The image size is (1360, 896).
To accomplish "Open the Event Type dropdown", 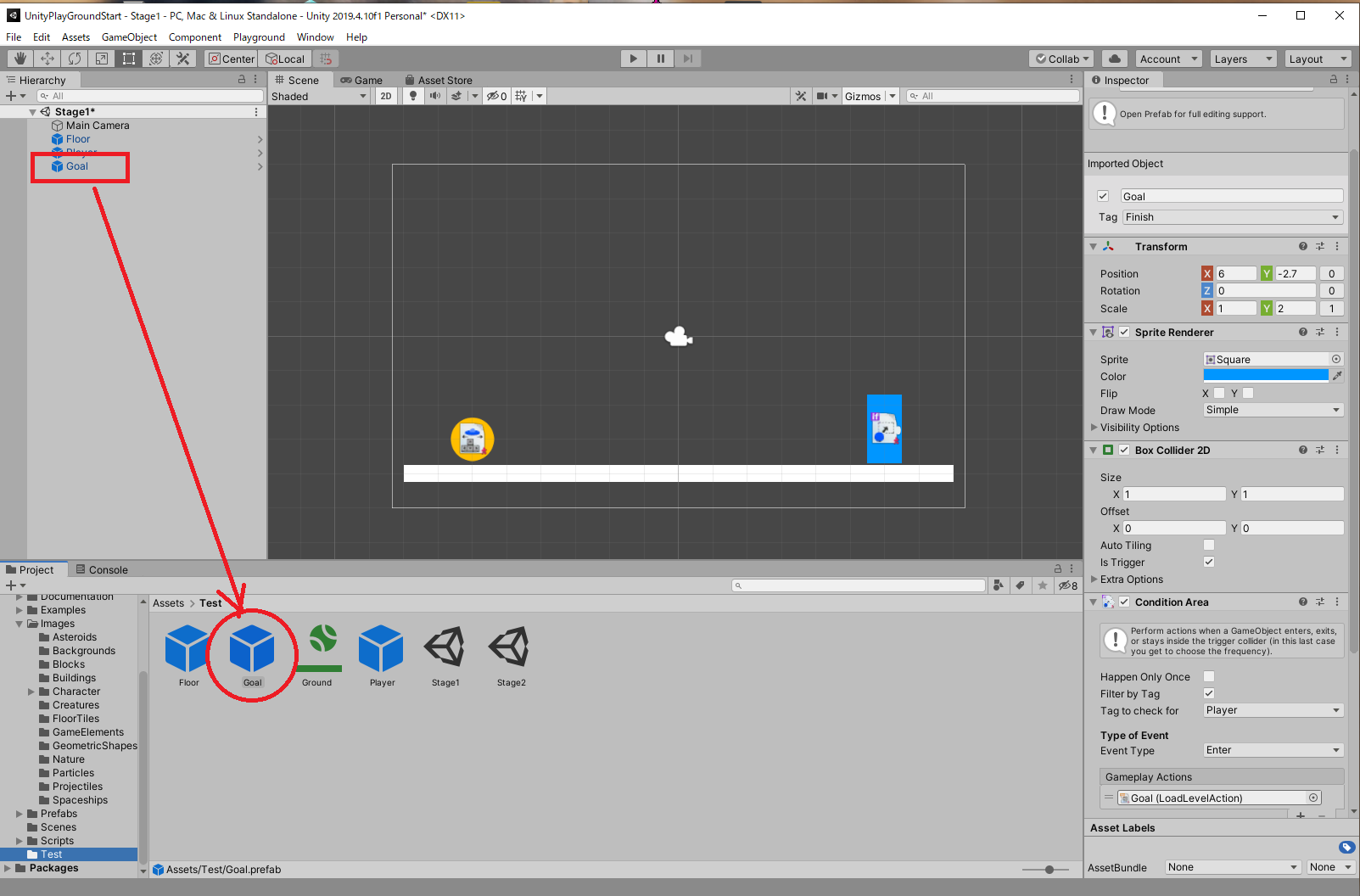I will [1273, 750].
